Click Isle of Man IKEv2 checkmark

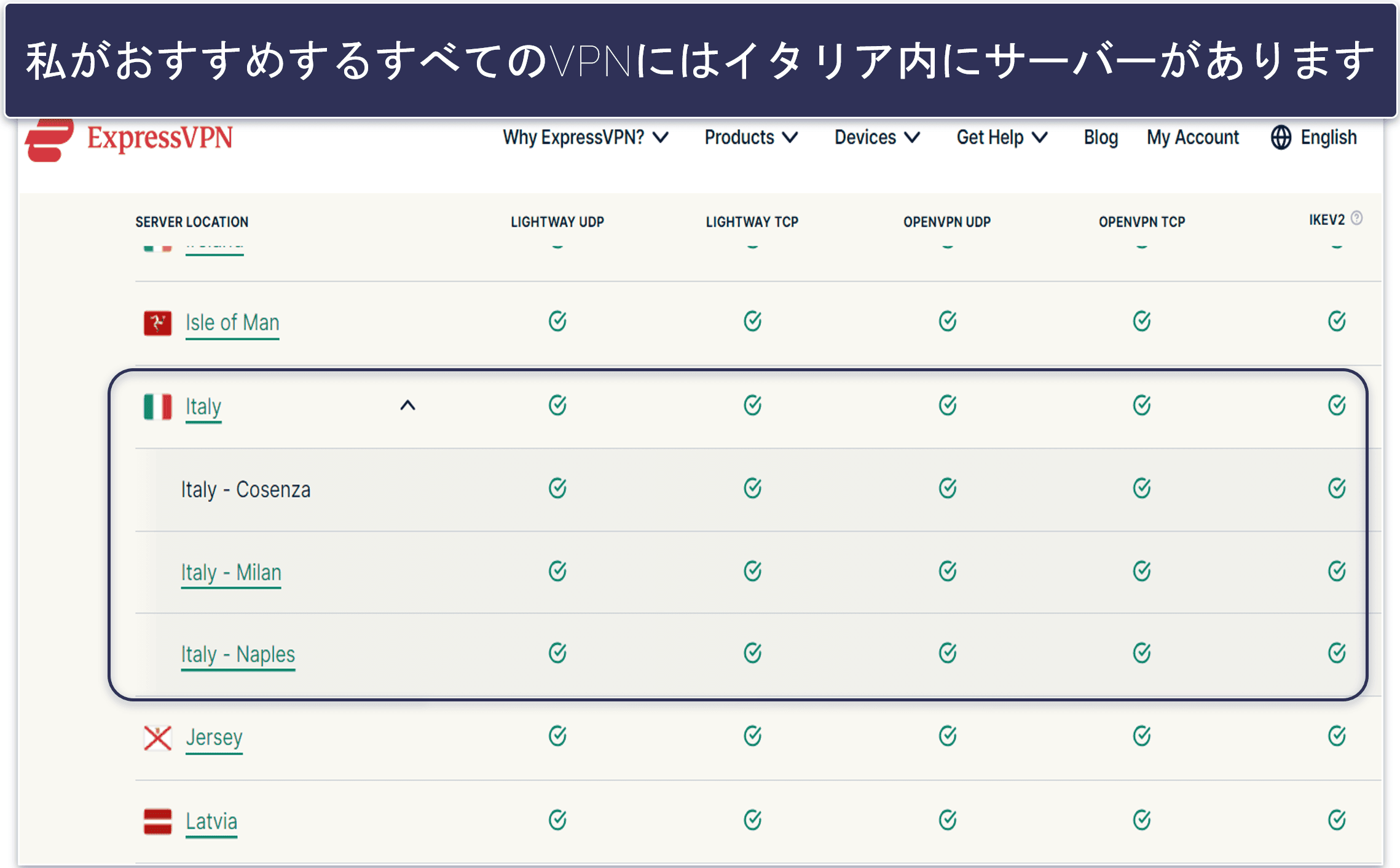click(1337, 321)
